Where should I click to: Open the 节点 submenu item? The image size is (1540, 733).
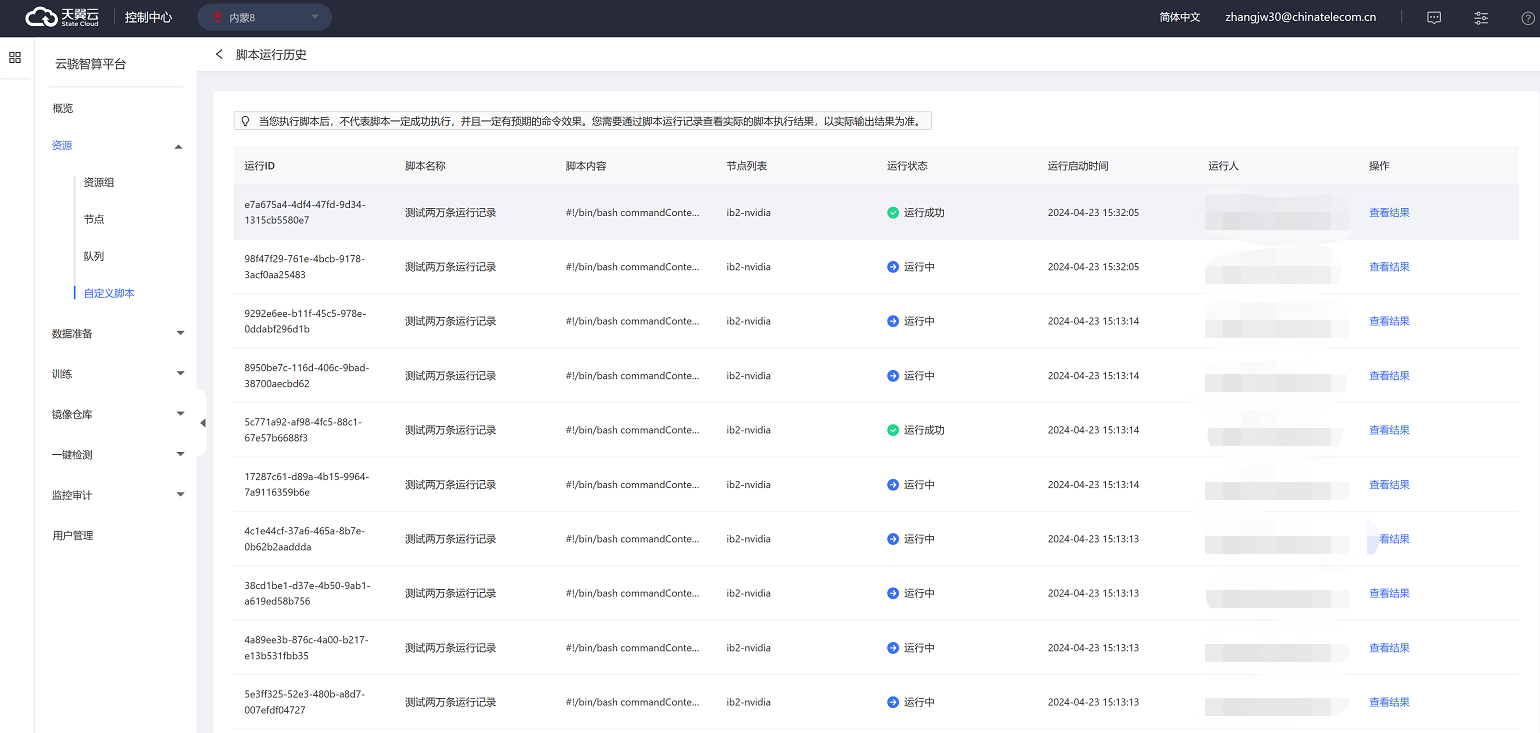(x=94, y=219)
